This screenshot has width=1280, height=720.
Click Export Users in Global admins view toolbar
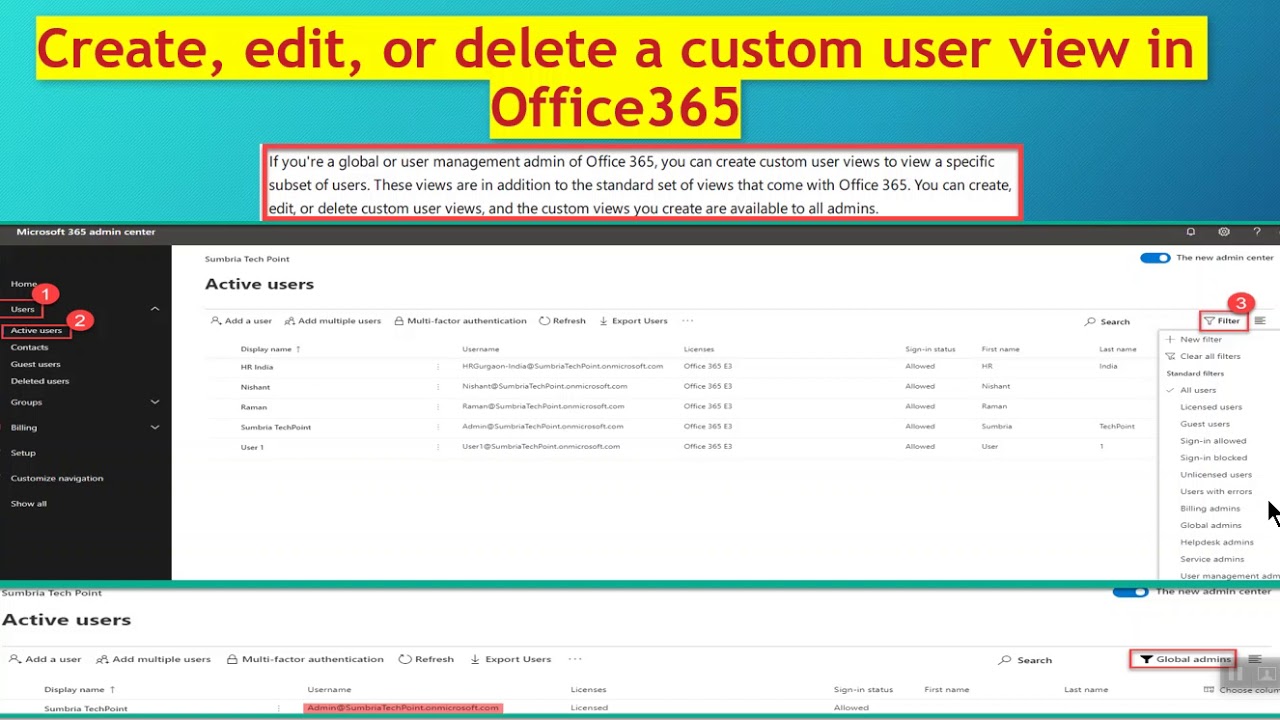(510, 659)
